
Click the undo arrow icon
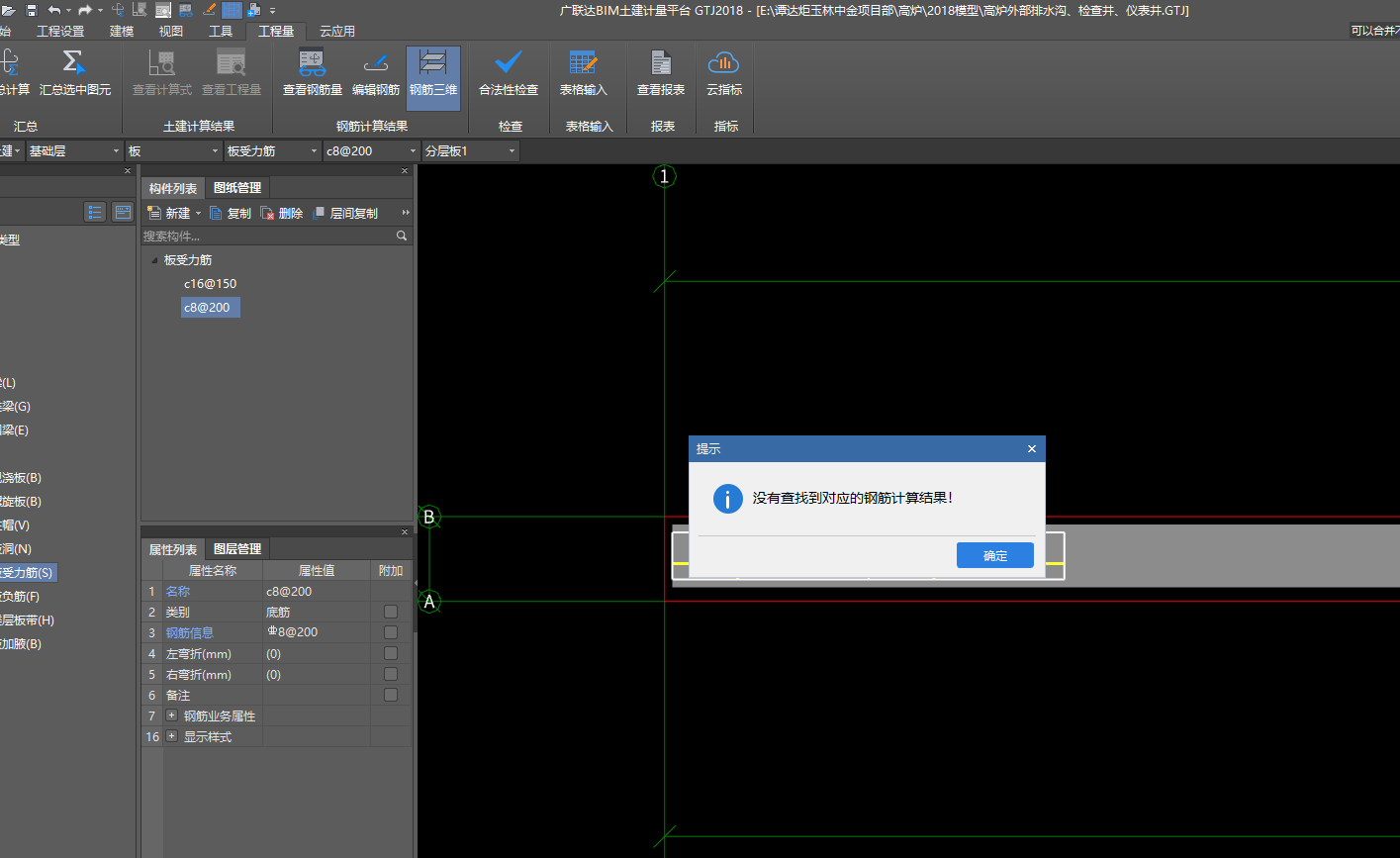click(x=54, y=10)
